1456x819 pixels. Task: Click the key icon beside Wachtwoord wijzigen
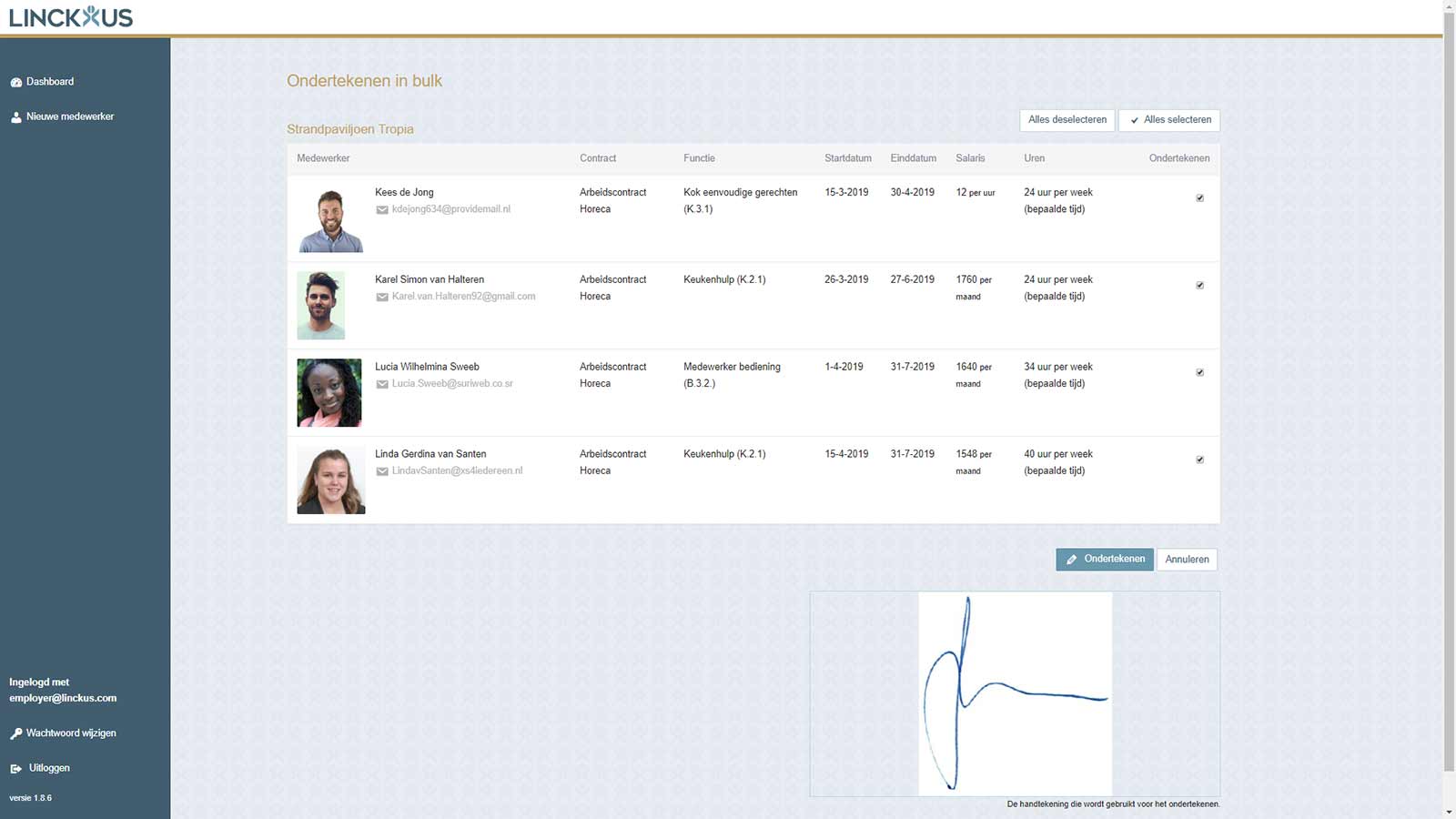(15, 733)
